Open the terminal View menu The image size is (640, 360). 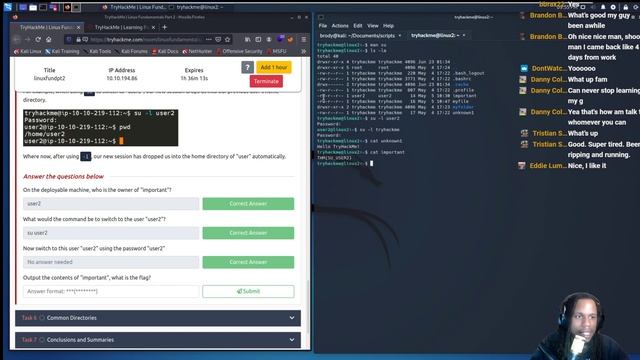[373, 26]
